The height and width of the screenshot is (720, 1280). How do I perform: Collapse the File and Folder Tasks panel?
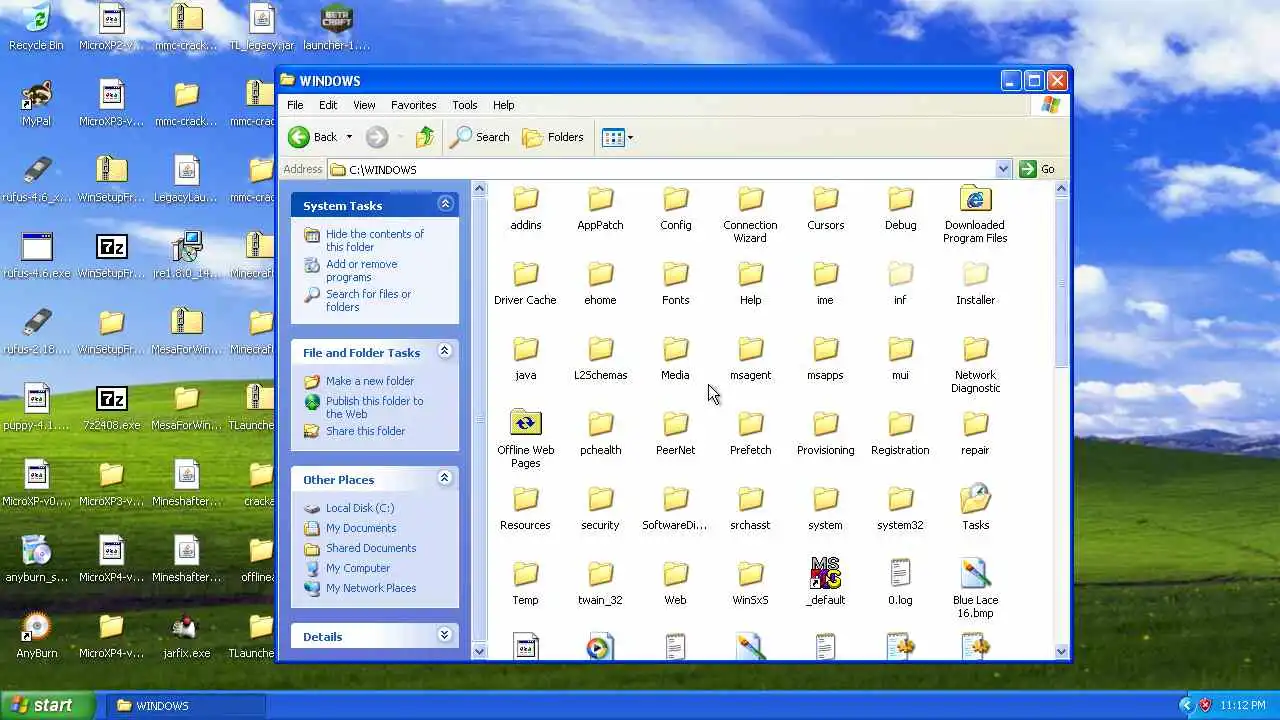pyautogui.click(x=445, y=351)
